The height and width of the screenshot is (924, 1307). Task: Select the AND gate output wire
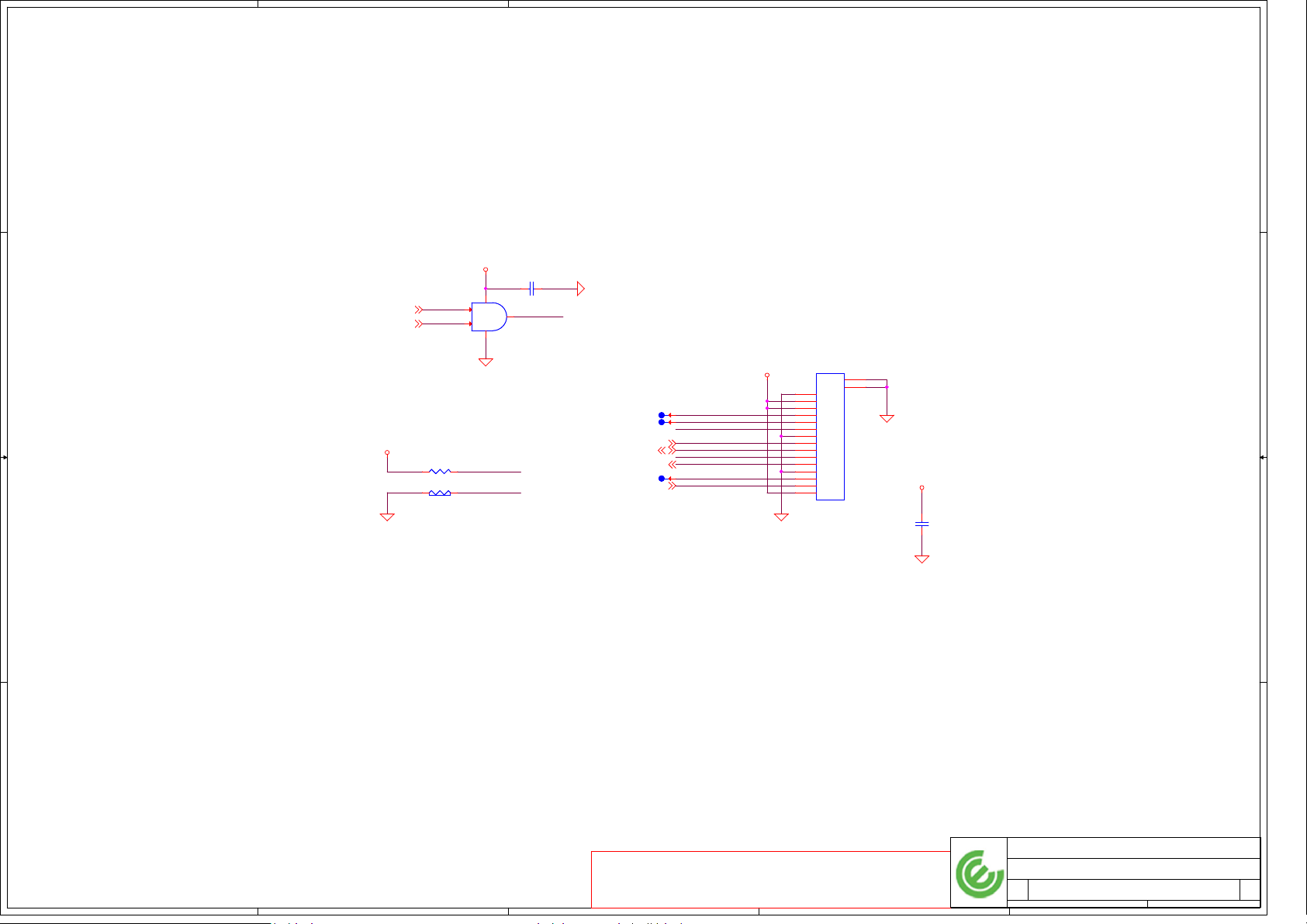pyautogui.click(x=535, y=317)
